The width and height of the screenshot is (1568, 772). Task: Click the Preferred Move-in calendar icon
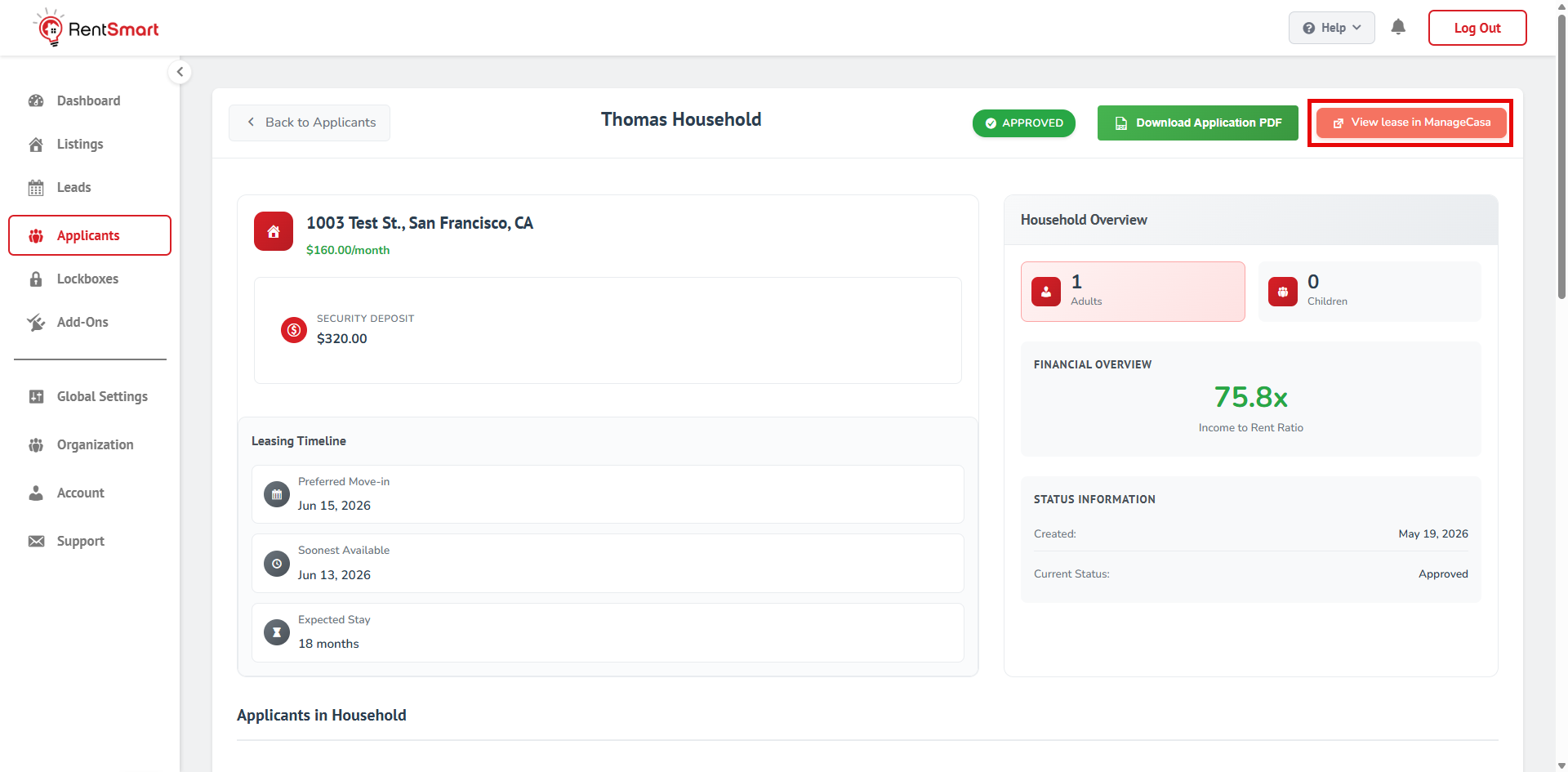click(x=277, y=494)
